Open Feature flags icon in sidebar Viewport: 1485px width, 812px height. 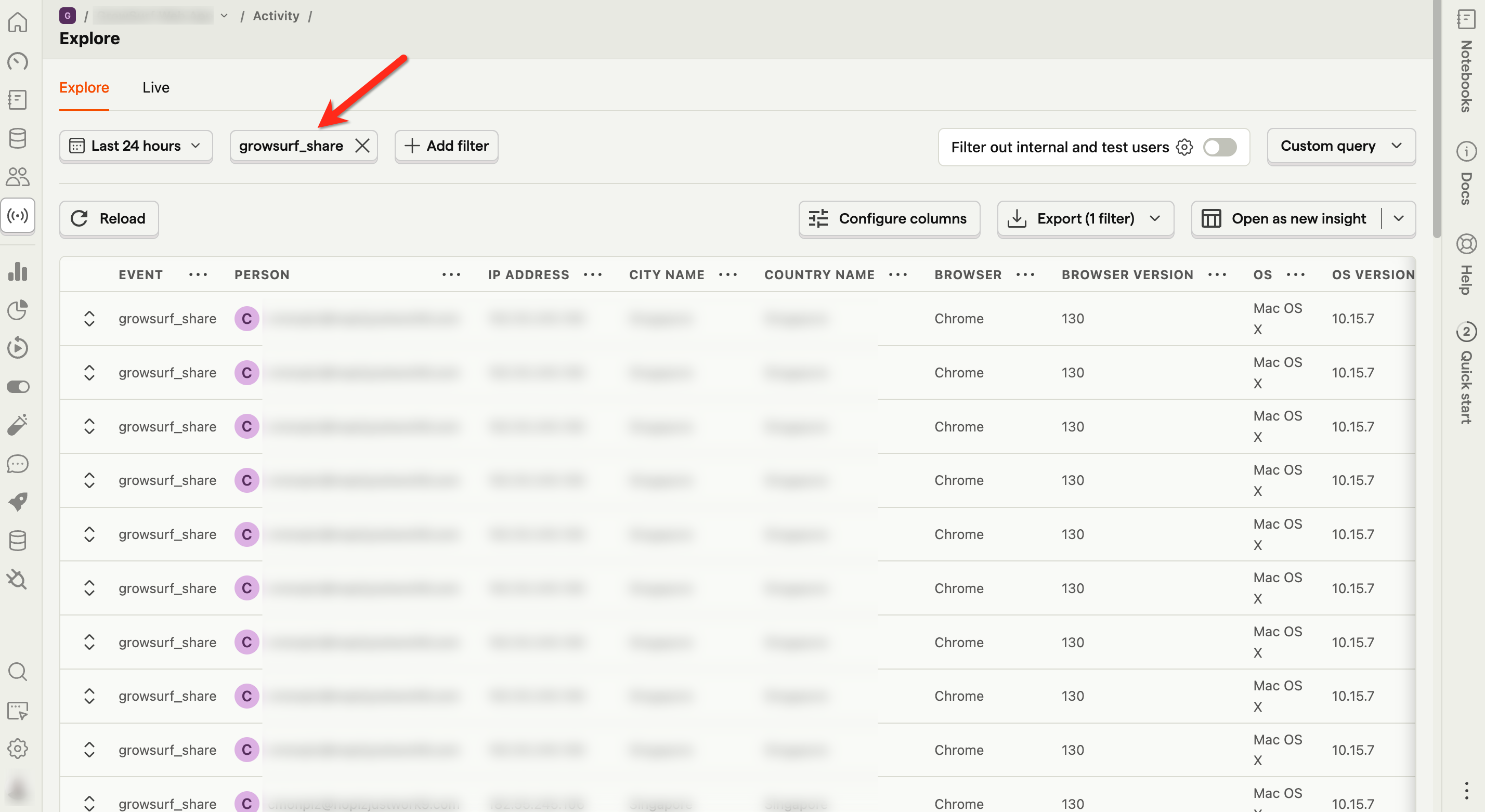click(x=17, y=387)
